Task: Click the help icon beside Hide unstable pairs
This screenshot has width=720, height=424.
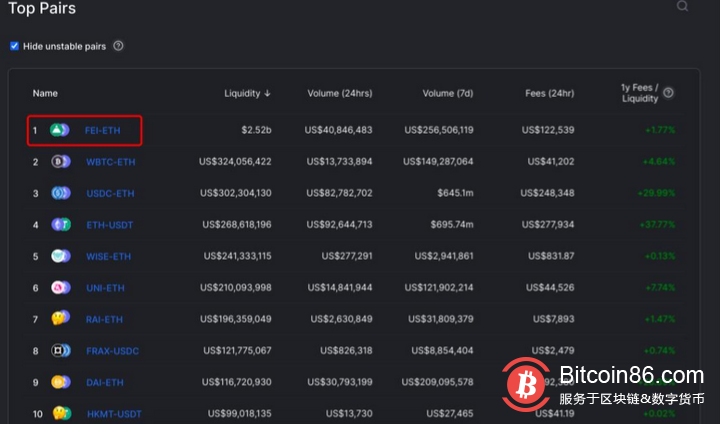Action: click(118, 46)
